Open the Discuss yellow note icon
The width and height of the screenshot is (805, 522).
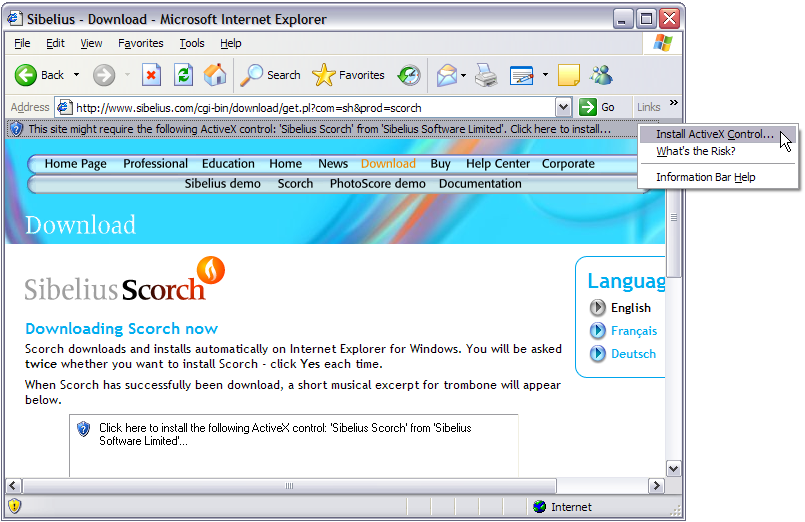point(569,75)
